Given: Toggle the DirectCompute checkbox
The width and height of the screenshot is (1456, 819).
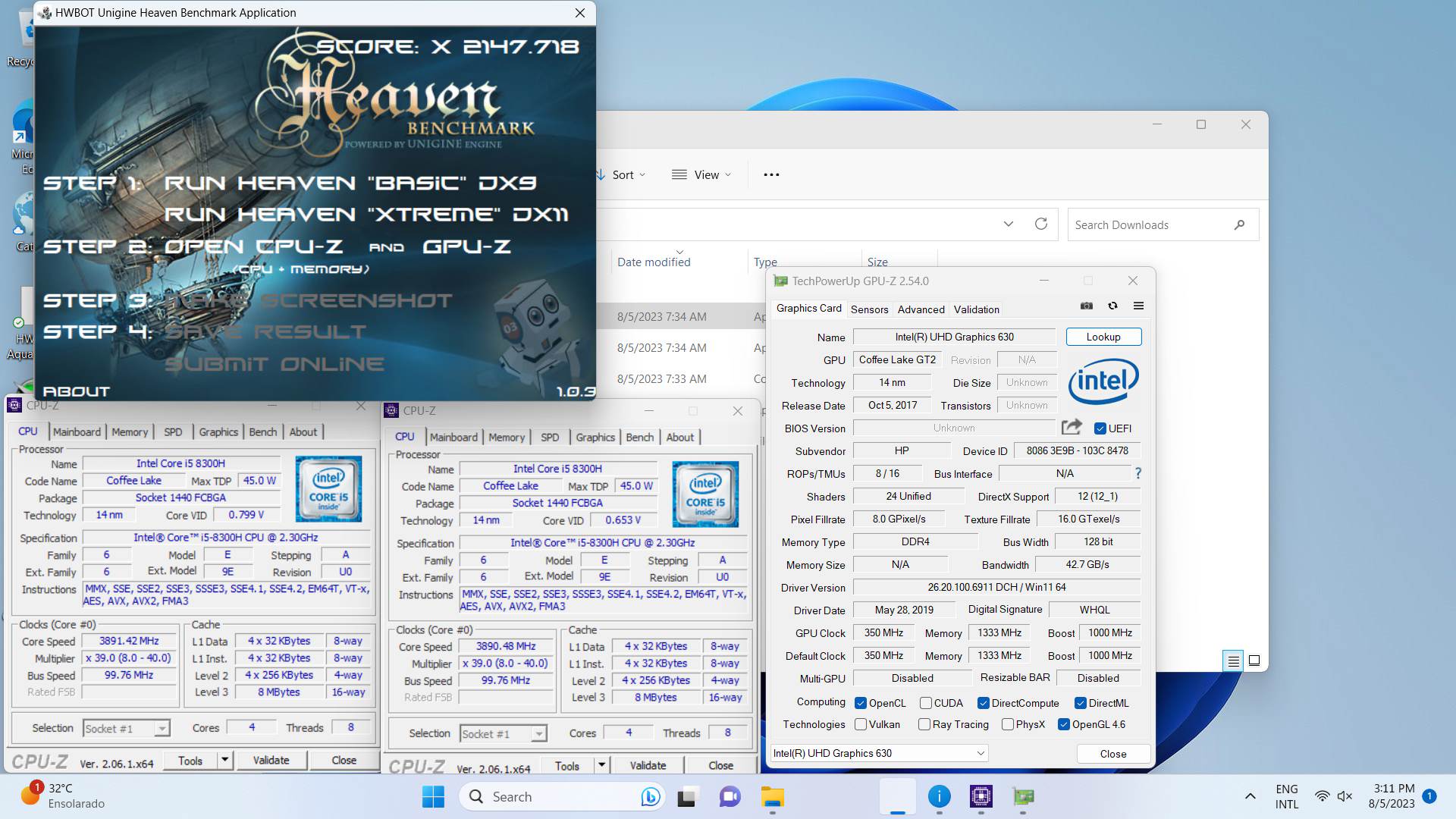Looking at the screenshot, I should tap(983, 703).
